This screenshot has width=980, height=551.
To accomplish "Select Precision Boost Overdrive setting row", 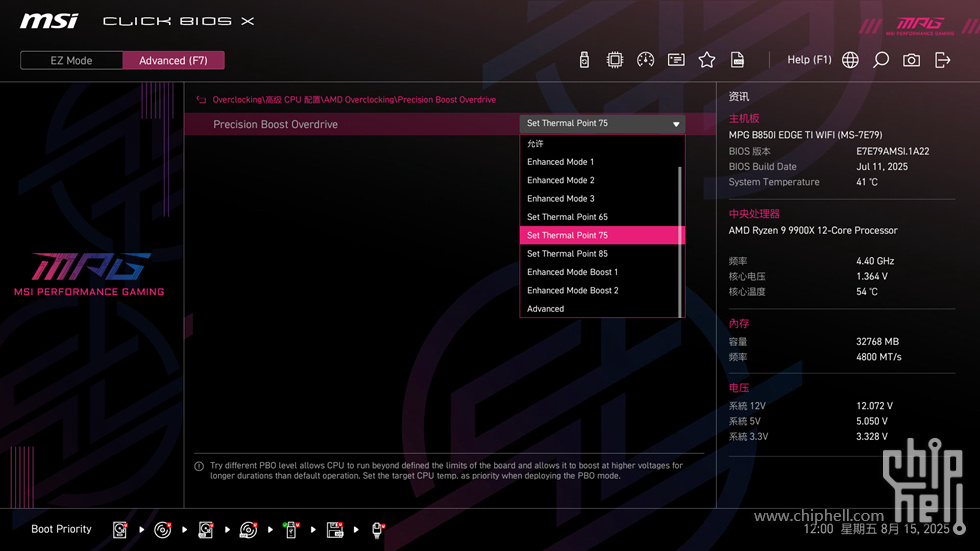I will click(450, 124).
